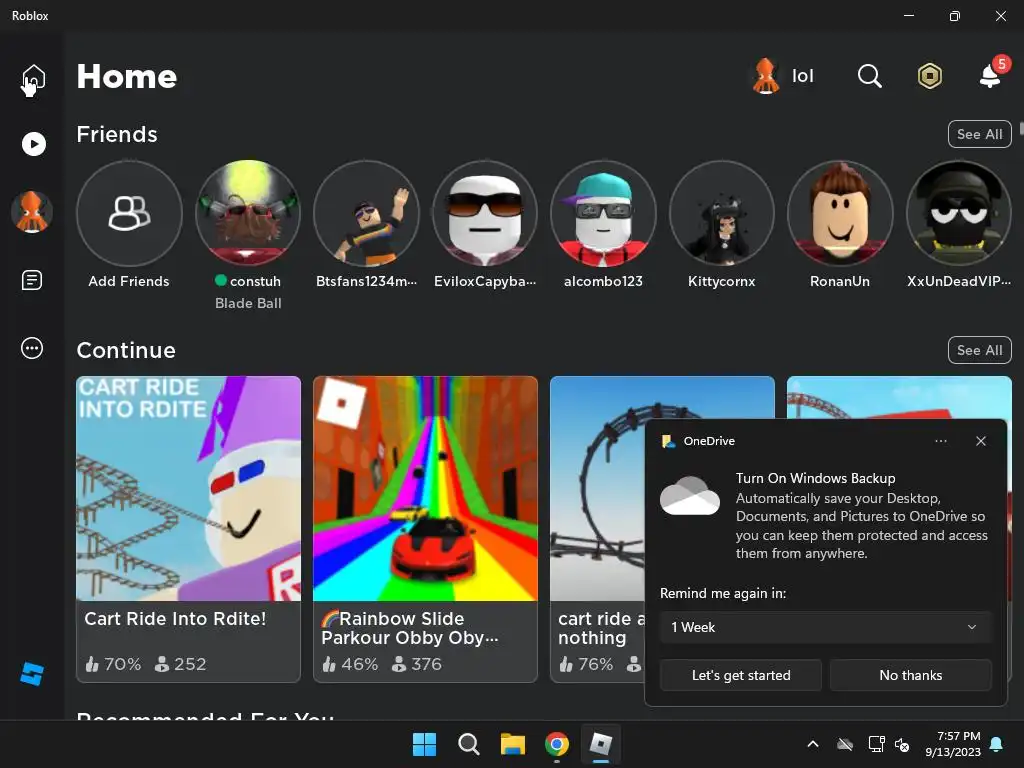Open the Home icon in sidebar
The height and width of the screenshot is (768, 1024).
tap(33, 77)
